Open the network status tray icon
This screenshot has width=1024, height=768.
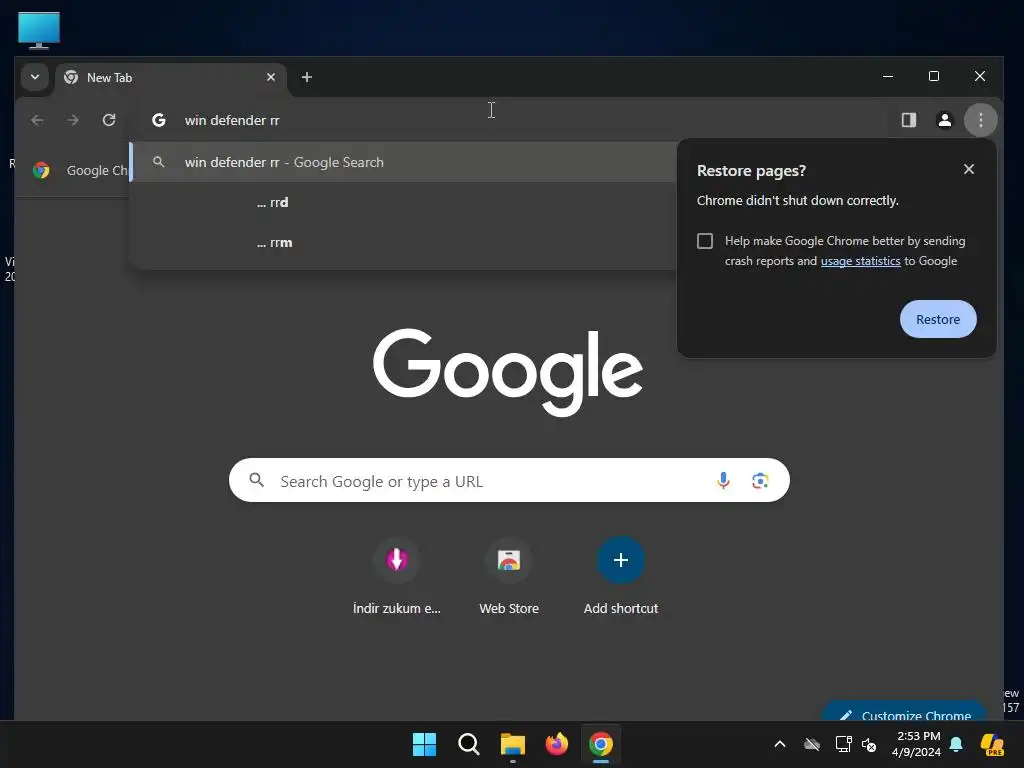843,744
